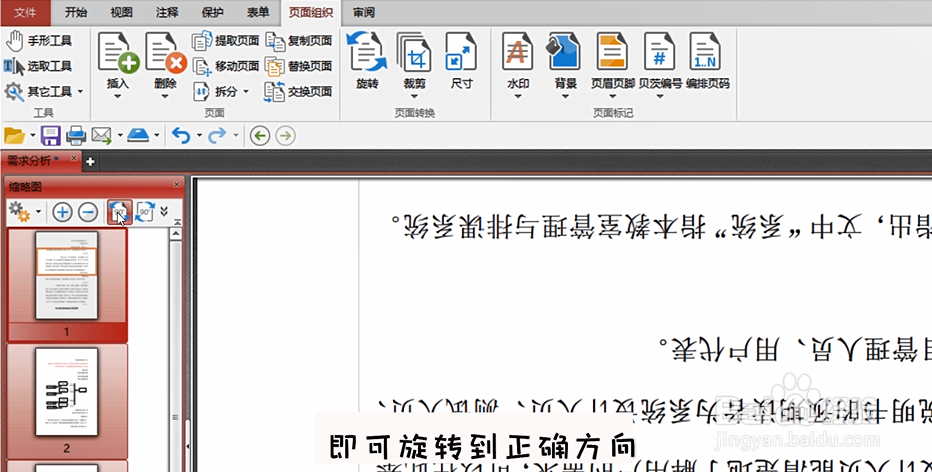The width and height of the screenshot is (932, 472).
Task: Click the Save floppy disk icon
Action: 51,136
